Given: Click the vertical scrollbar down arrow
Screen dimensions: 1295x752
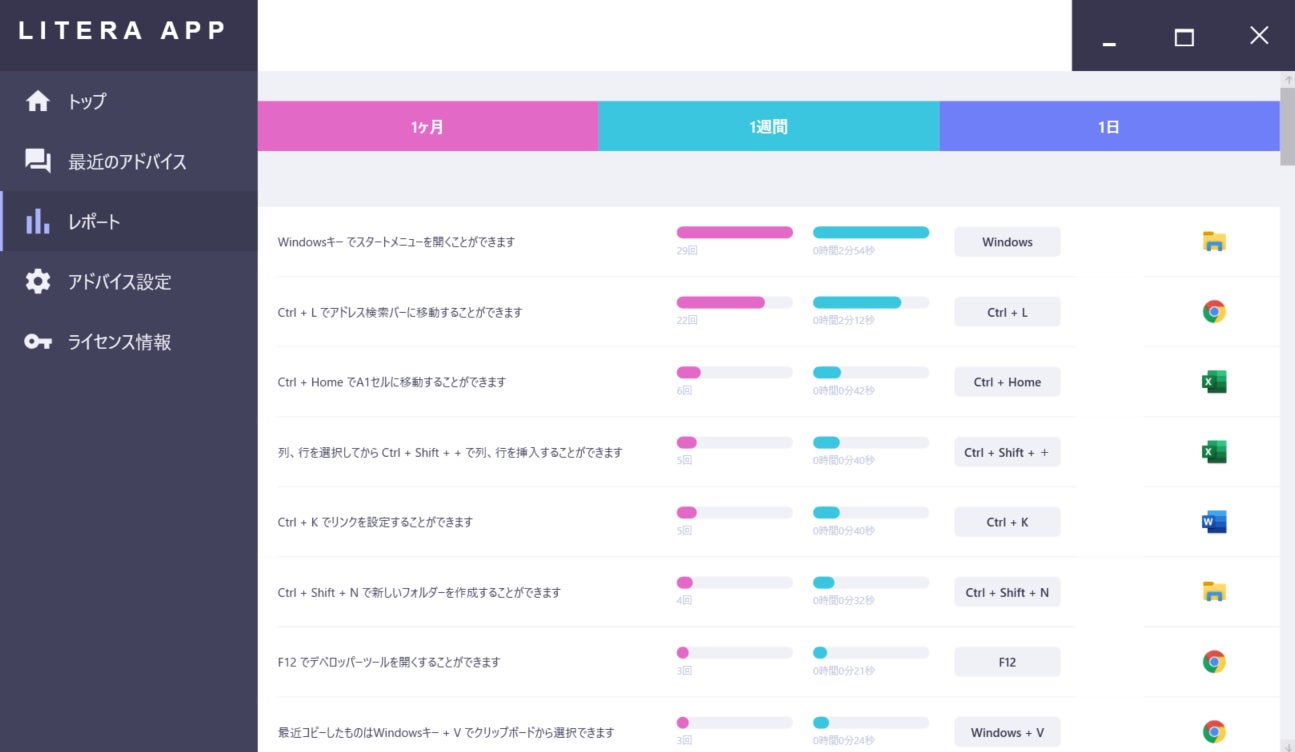Looking at the screenshot, I should tap(1287, 744).
